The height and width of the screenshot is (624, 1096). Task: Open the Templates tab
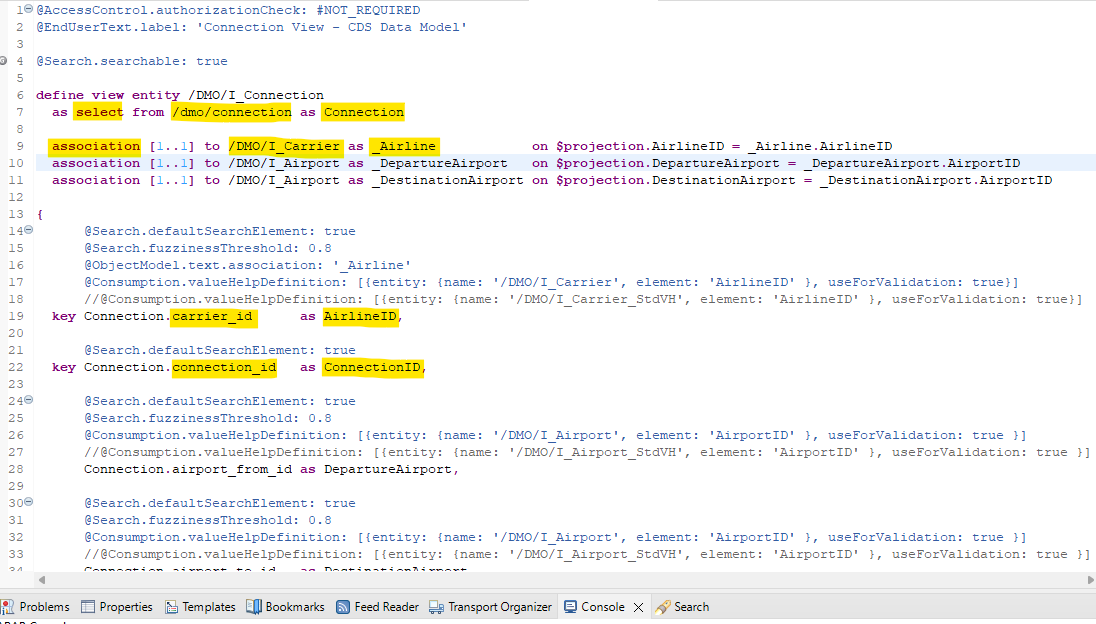(x=200, y=607)
